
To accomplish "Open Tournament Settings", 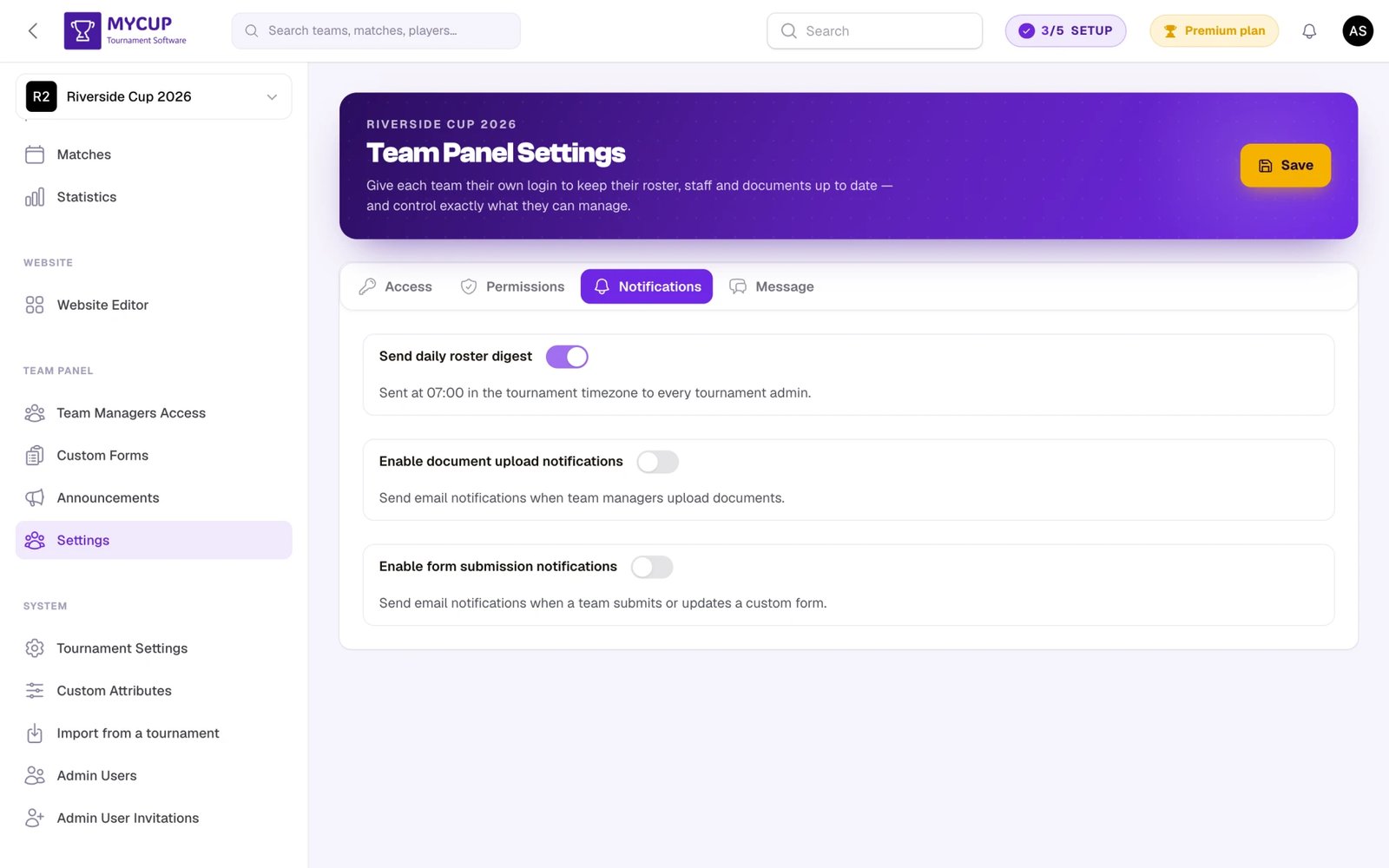I will [x=154, y=648].
